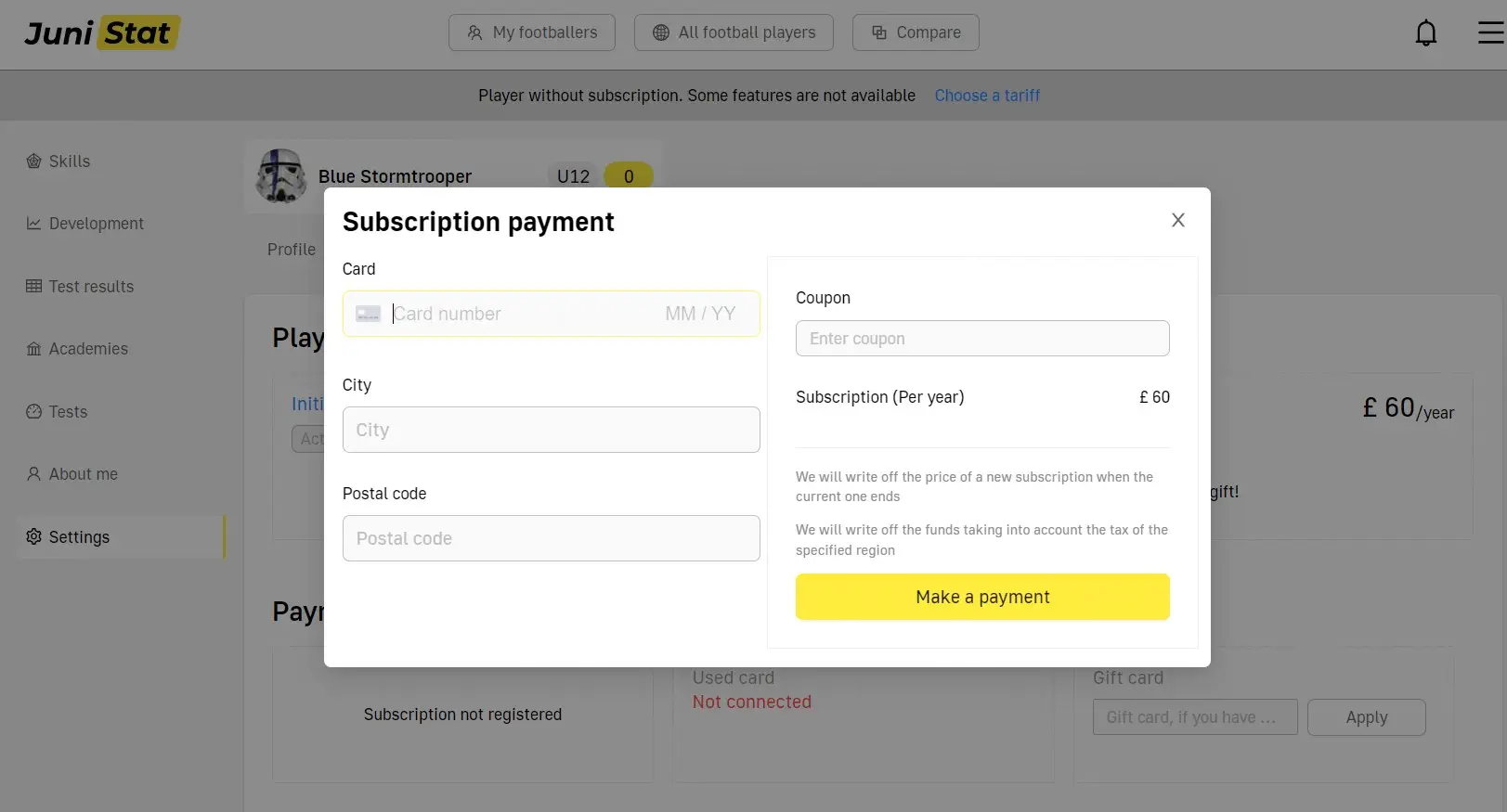Click the JuniStat logo
Screen dimensions: 1507x812
pyautogui.click(x=101, y=33)
